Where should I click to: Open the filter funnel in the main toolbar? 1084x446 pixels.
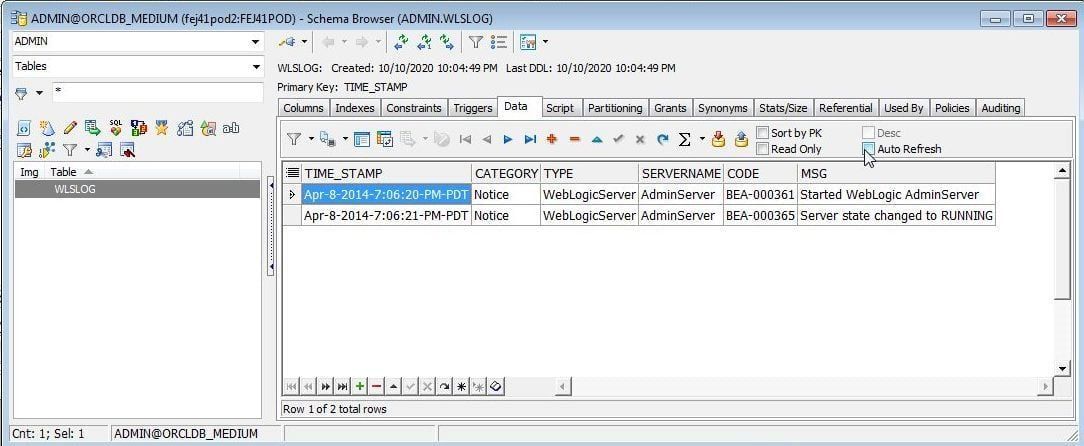[x=476, y=42]
